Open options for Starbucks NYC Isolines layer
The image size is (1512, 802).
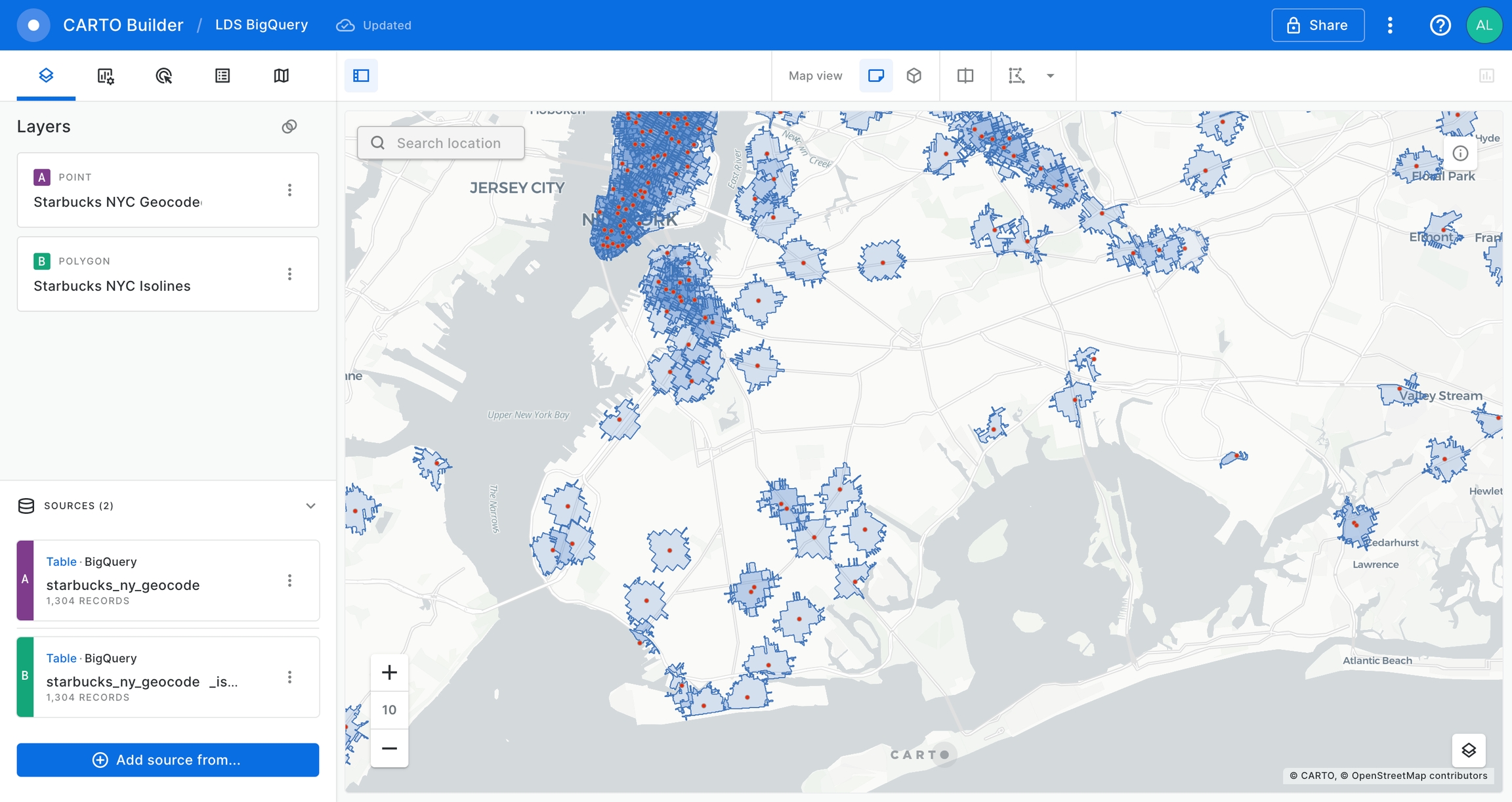pyautogui.click(x=289, y=274)
